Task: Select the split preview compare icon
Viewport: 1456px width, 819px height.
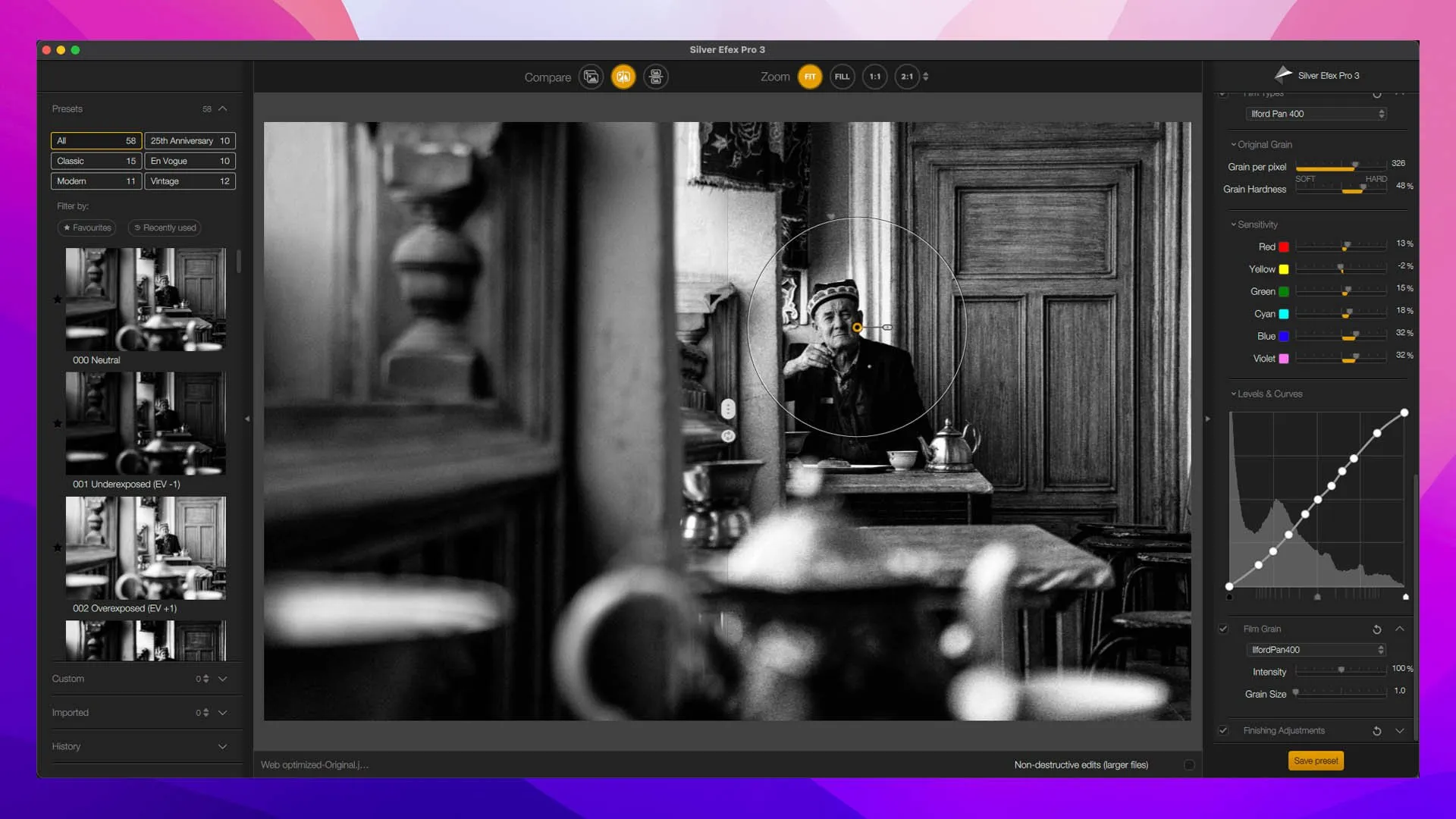Action: pyautogui.click(x=623, y=77)
